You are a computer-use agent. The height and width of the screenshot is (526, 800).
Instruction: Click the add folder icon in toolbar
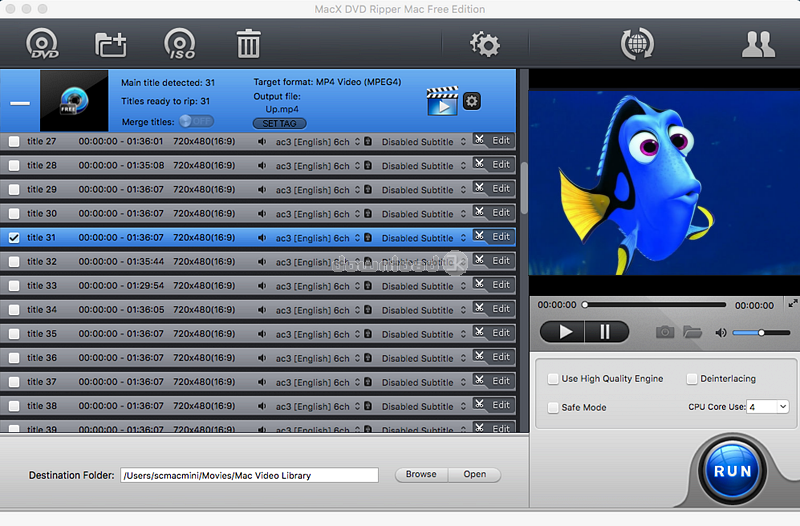(x=110, y=44)
